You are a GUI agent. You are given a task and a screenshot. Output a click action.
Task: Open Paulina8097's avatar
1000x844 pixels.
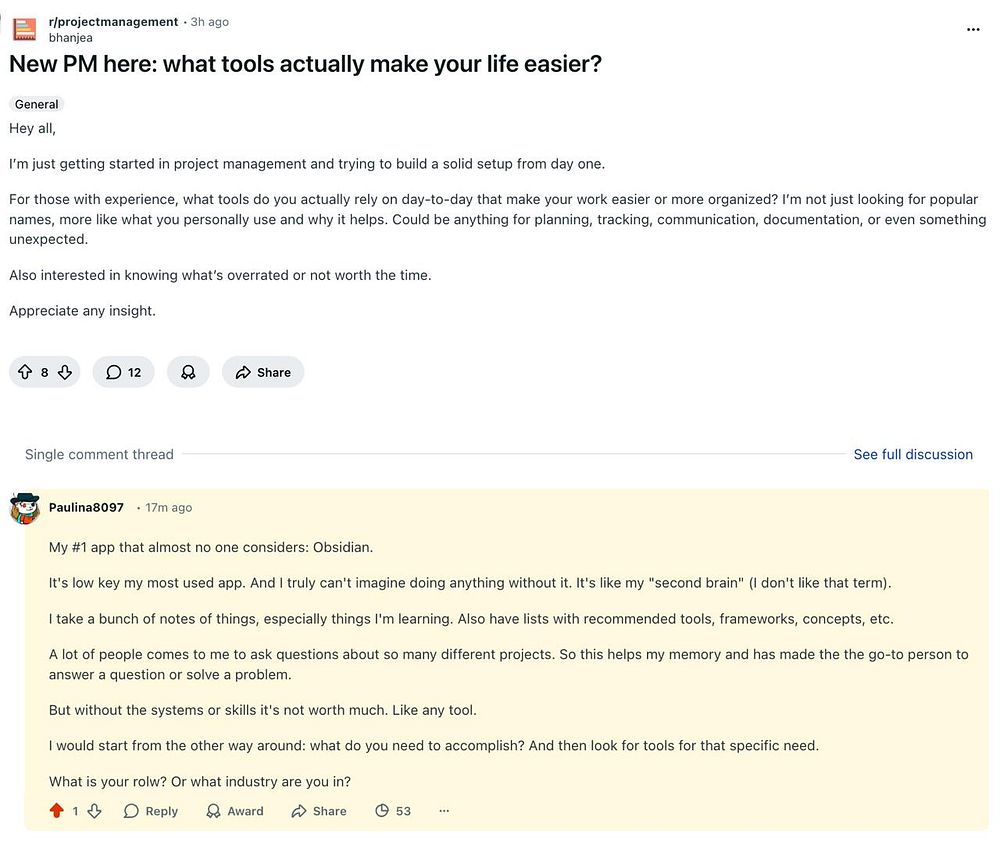(25, 508)
